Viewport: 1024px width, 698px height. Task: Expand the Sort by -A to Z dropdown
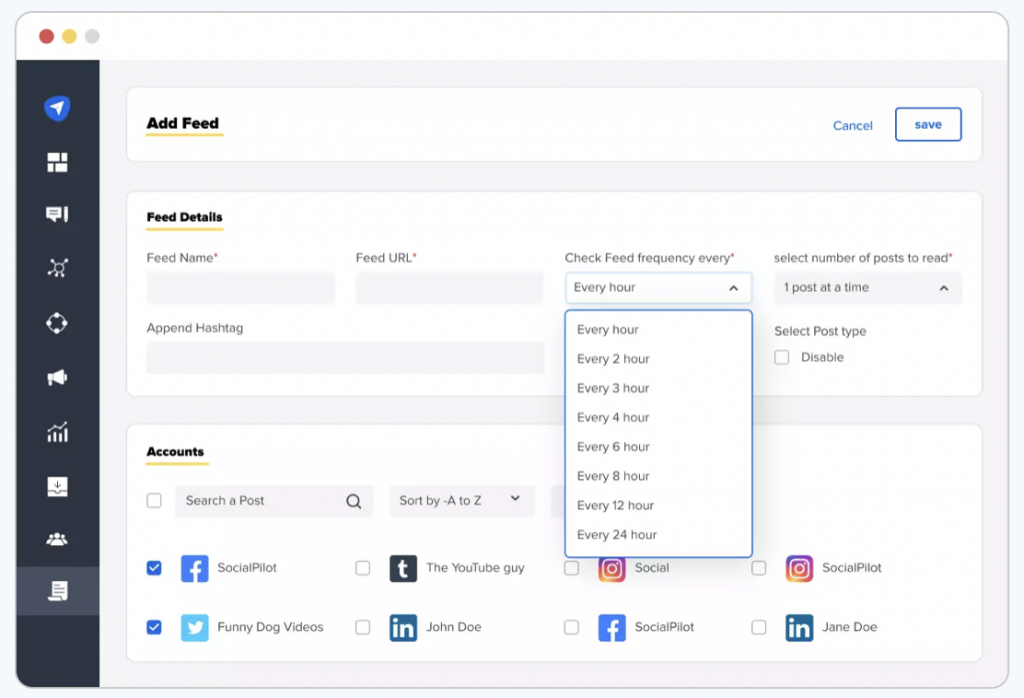pos(461,501)
